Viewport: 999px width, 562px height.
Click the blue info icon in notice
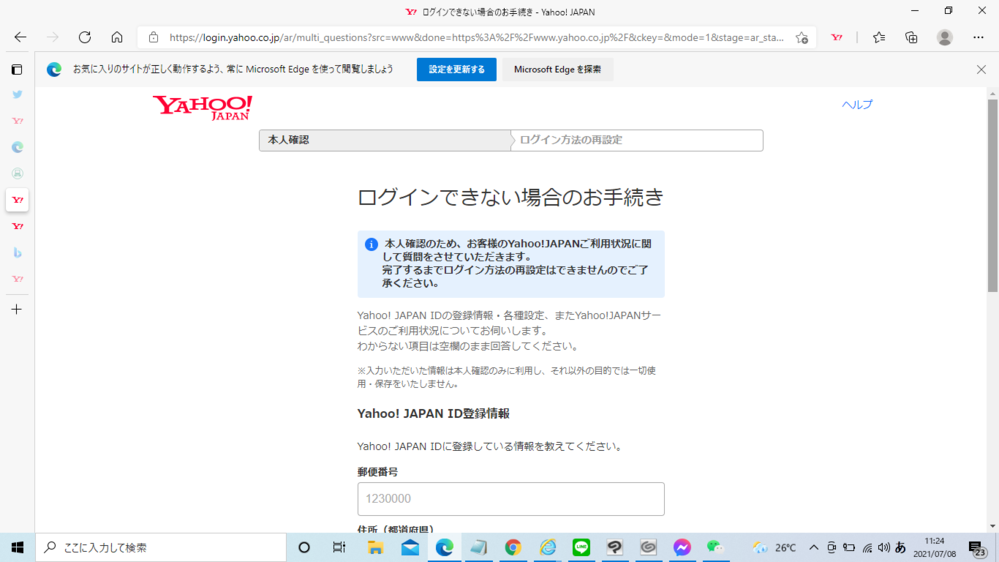coord(371,245)
